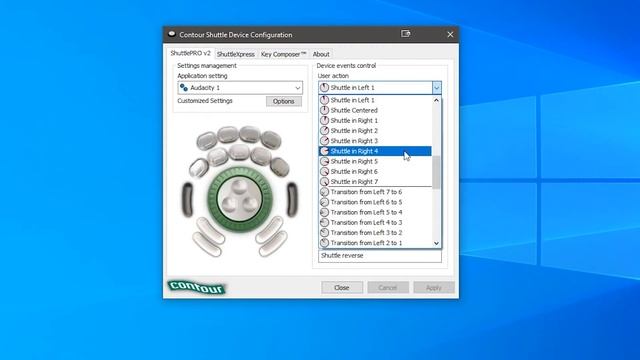Click the Shuttle in Left 1 dial icon in list
This screenshot has width=640, height=360.
(324, 100)
